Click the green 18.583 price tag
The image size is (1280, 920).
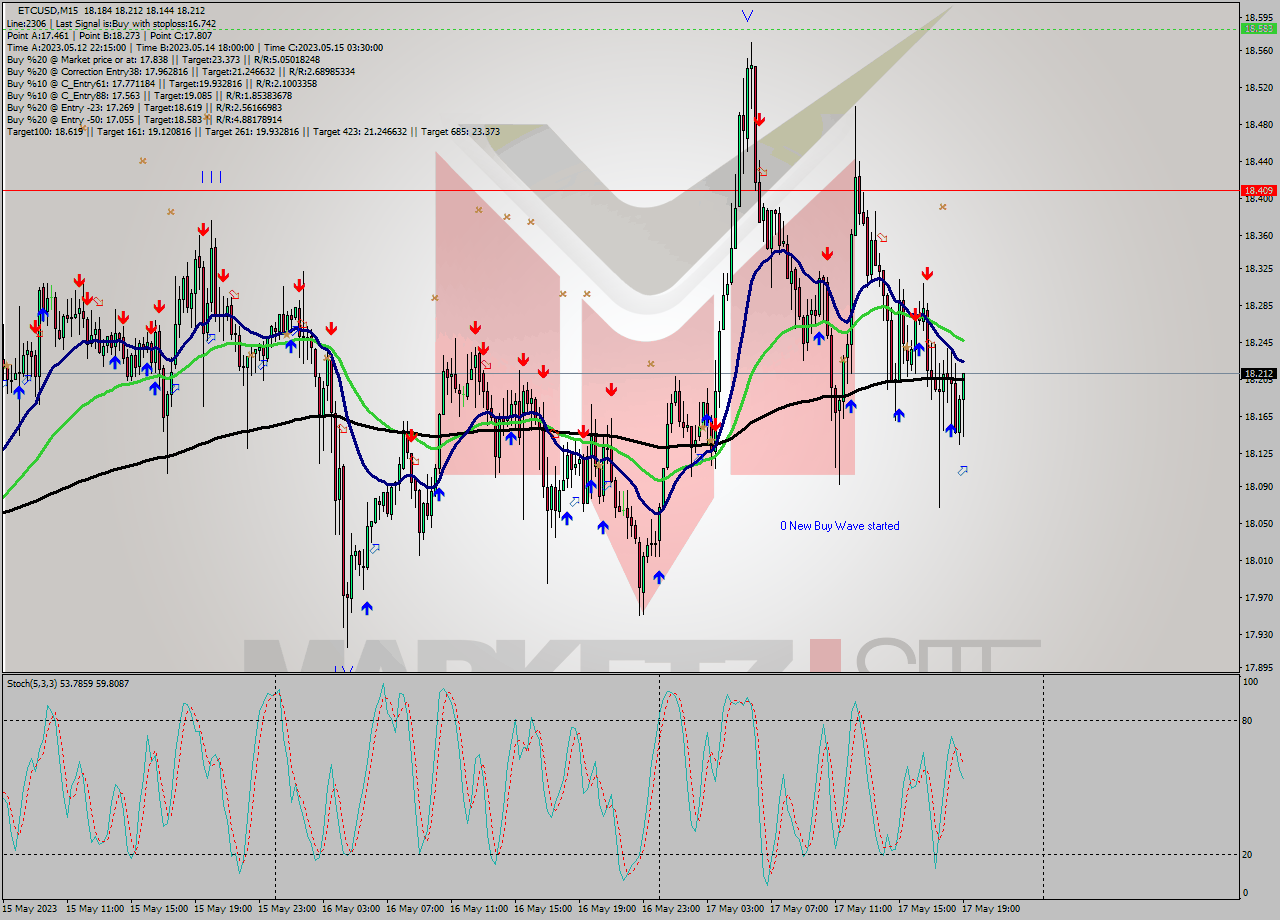[x=1258, y=28]
